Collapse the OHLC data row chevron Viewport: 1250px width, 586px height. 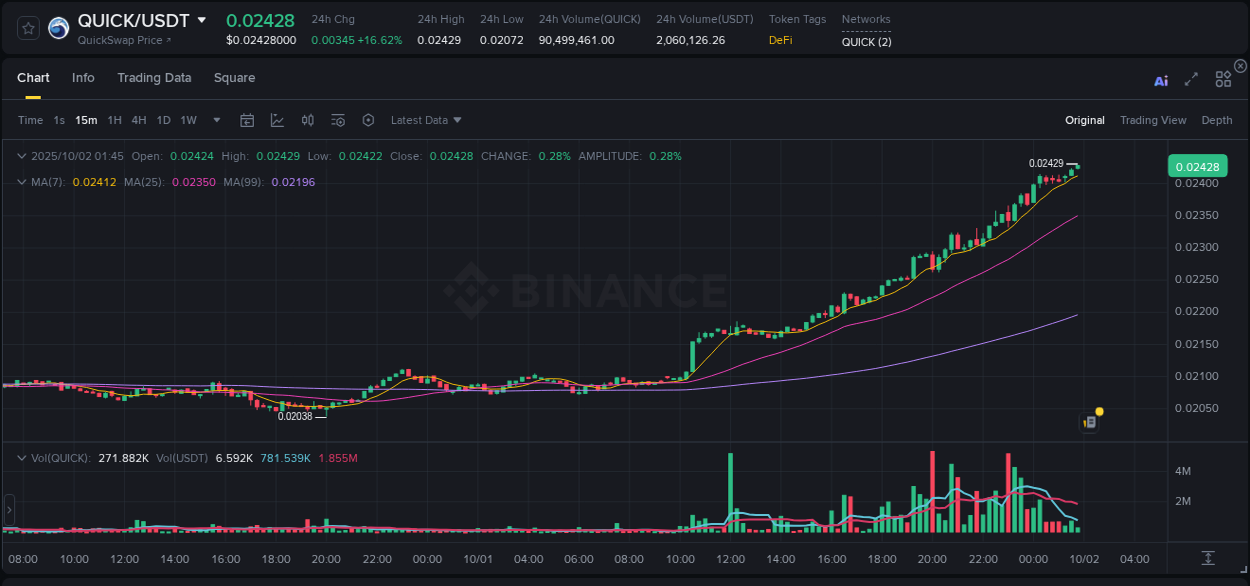click(x=21, y=156)
